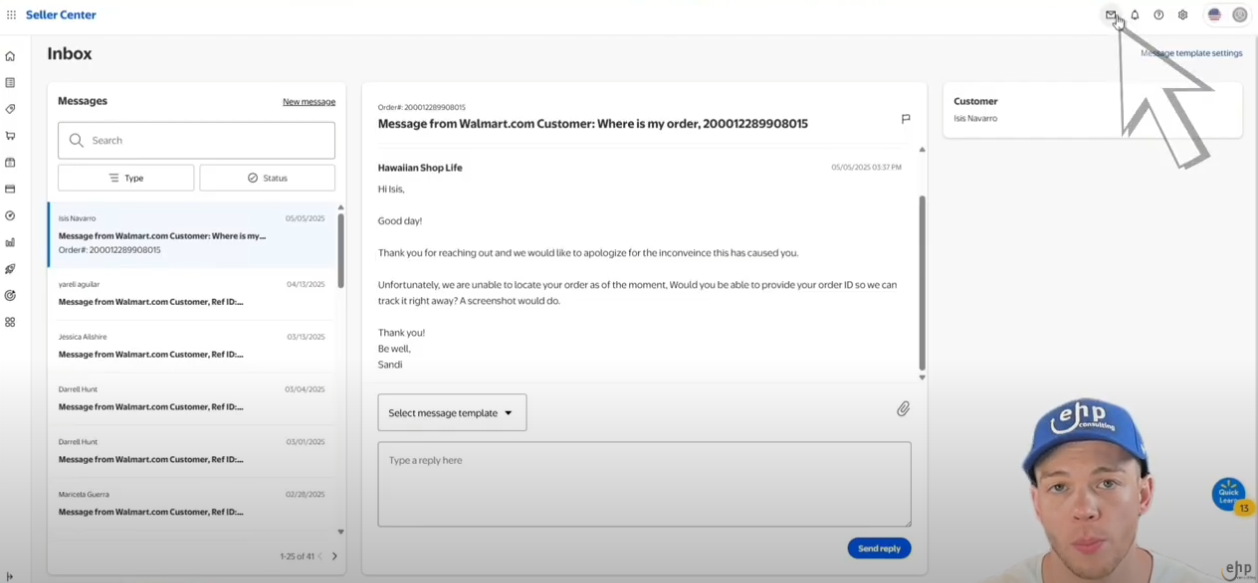This screenshot has height=583, width=1258.
Task: Start a New message
Action: [x=309, y=101]
